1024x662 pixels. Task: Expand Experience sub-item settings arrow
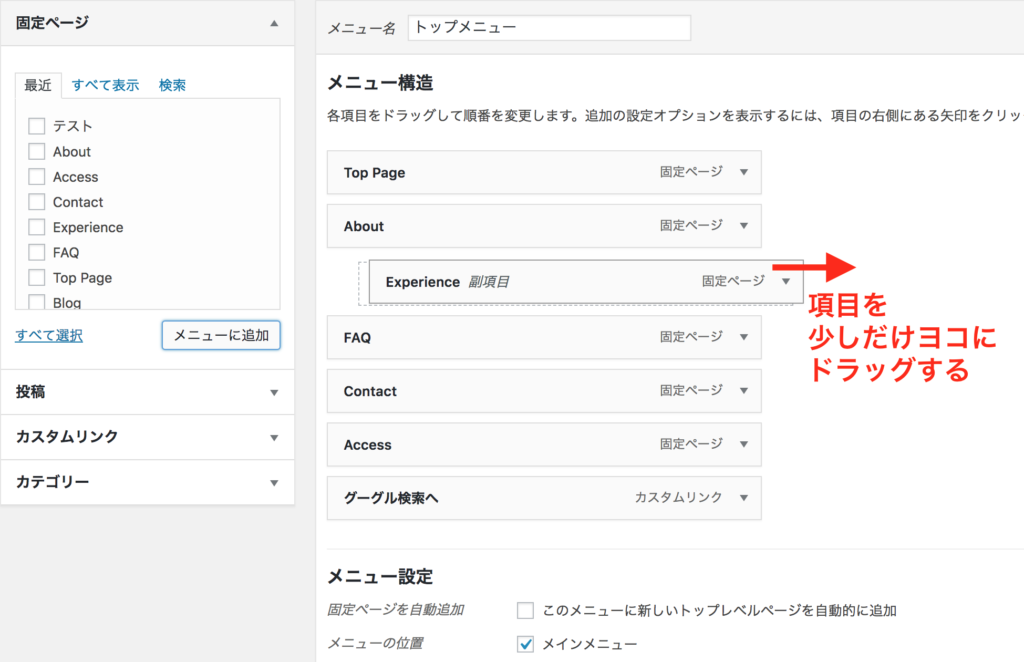tap(785, 282)
